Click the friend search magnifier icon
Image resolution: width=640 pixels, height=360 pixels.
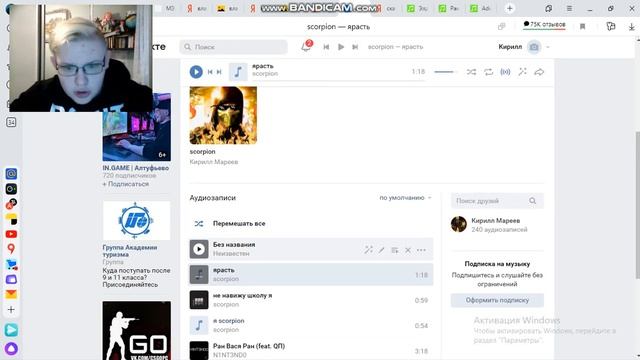pos(533,201)
